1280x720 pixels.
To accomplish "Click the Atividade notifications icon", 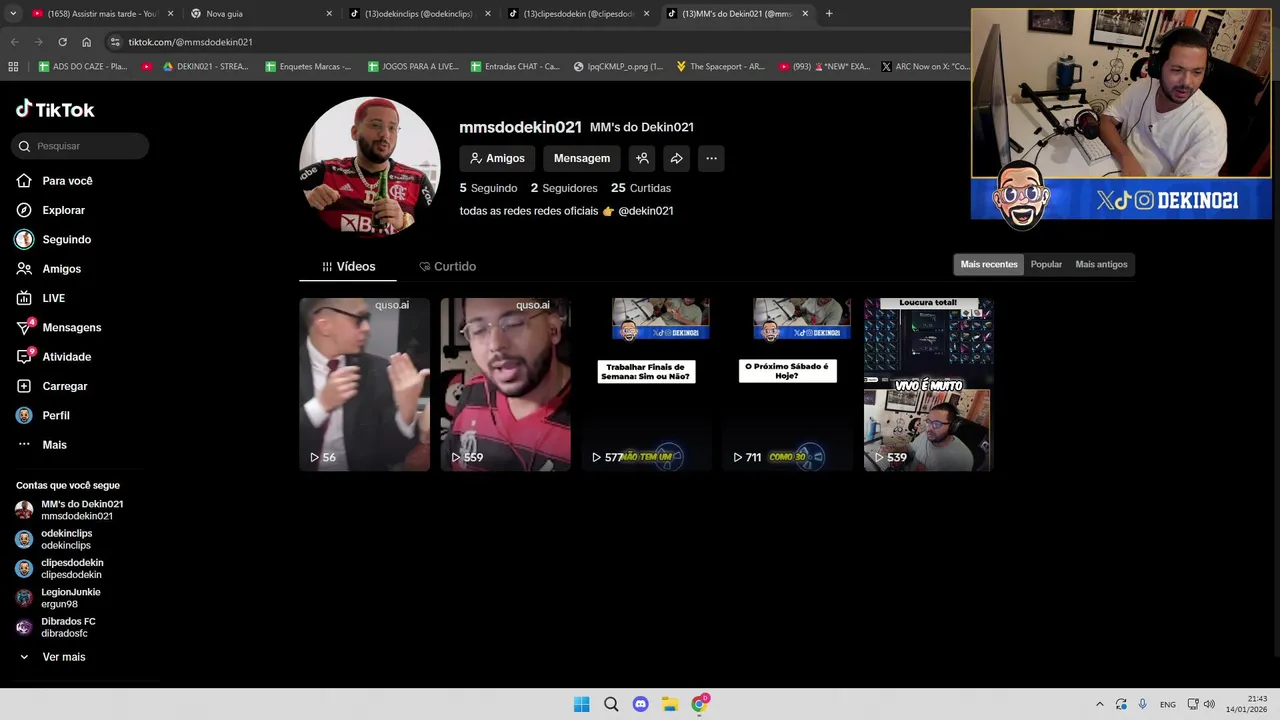I will tap(24, 357).
